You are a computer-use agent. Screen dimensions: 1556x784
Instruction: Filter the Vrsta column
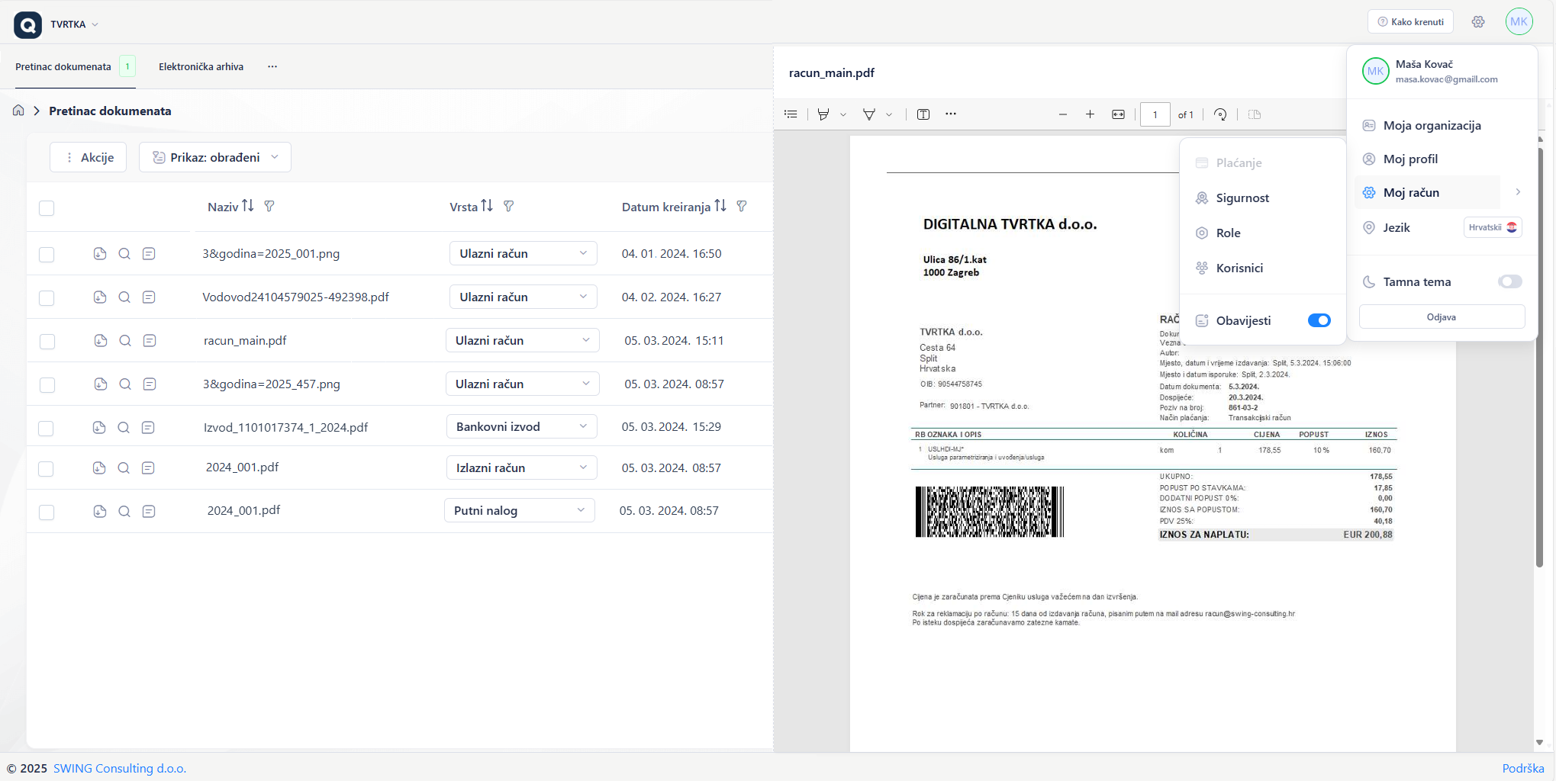pyautogui.click(x=509, y=206)
